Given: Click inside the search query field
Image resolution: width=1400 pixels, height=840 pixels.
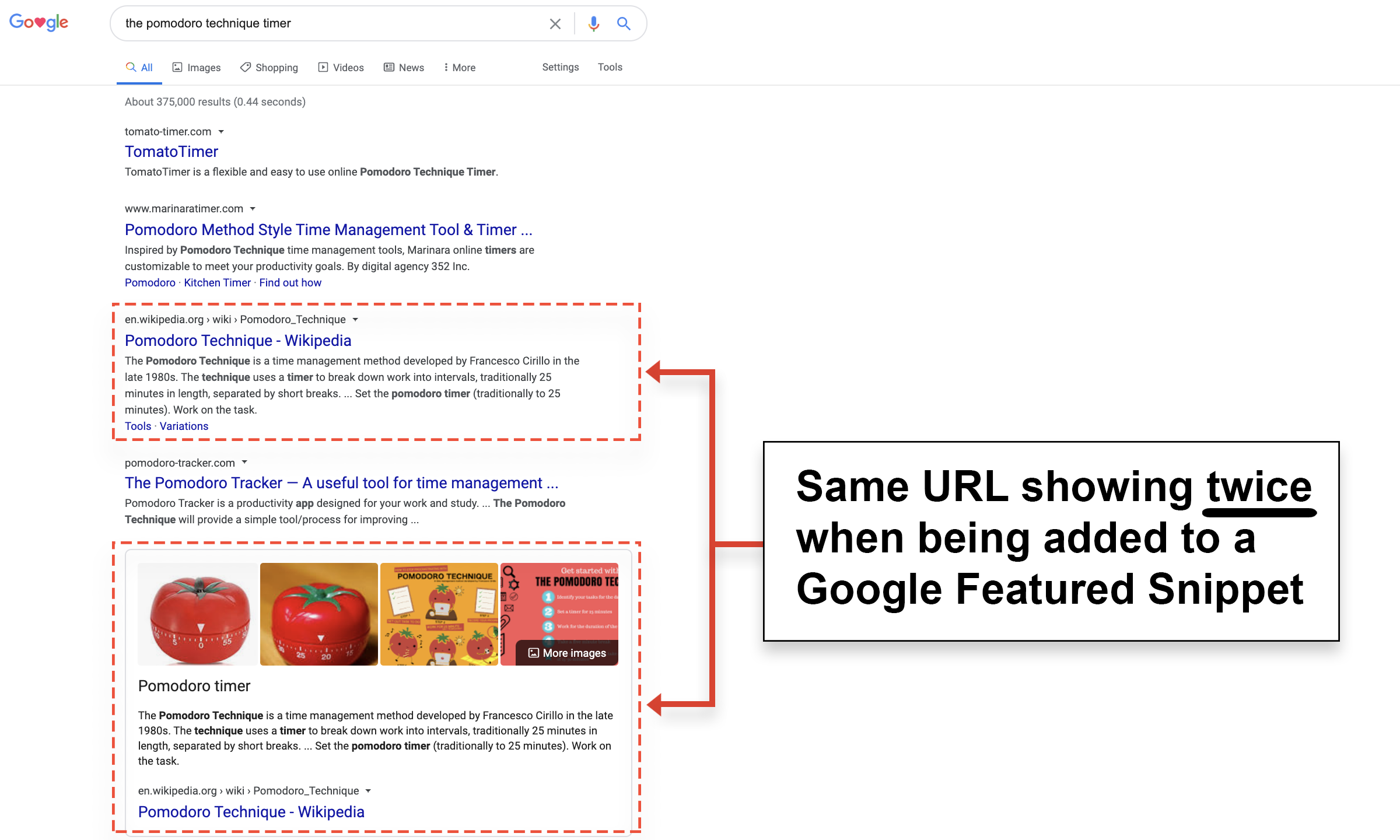Looking at the screenshot, I should tap(327, 23).
